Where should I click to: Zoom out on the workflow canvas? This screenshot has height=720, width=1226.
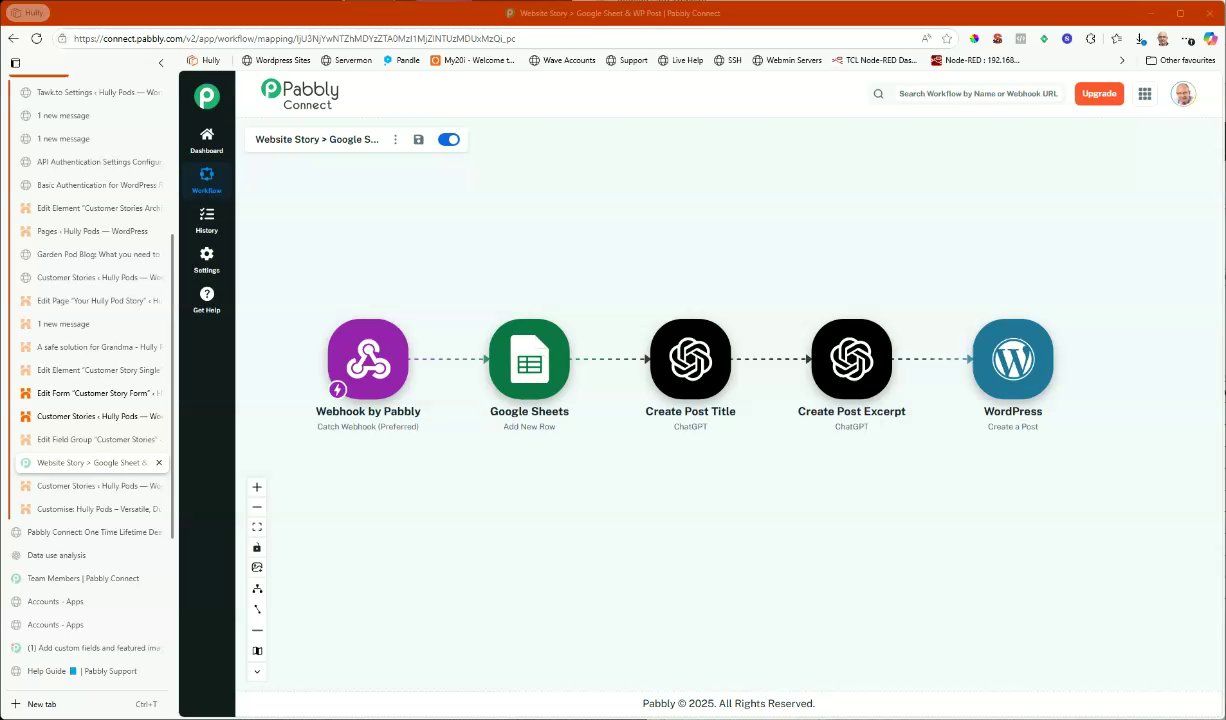pos(257,507)
